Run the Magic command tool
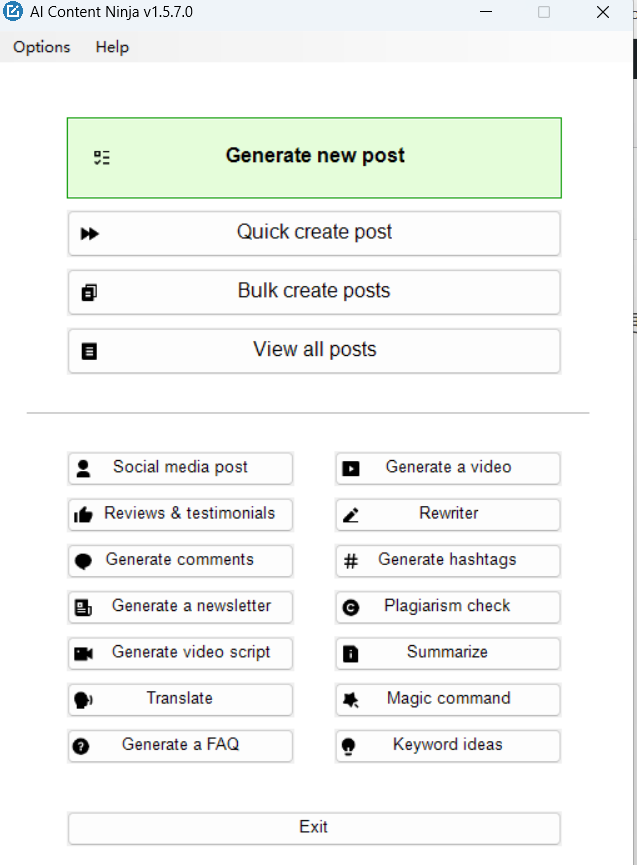 (448, 699)
